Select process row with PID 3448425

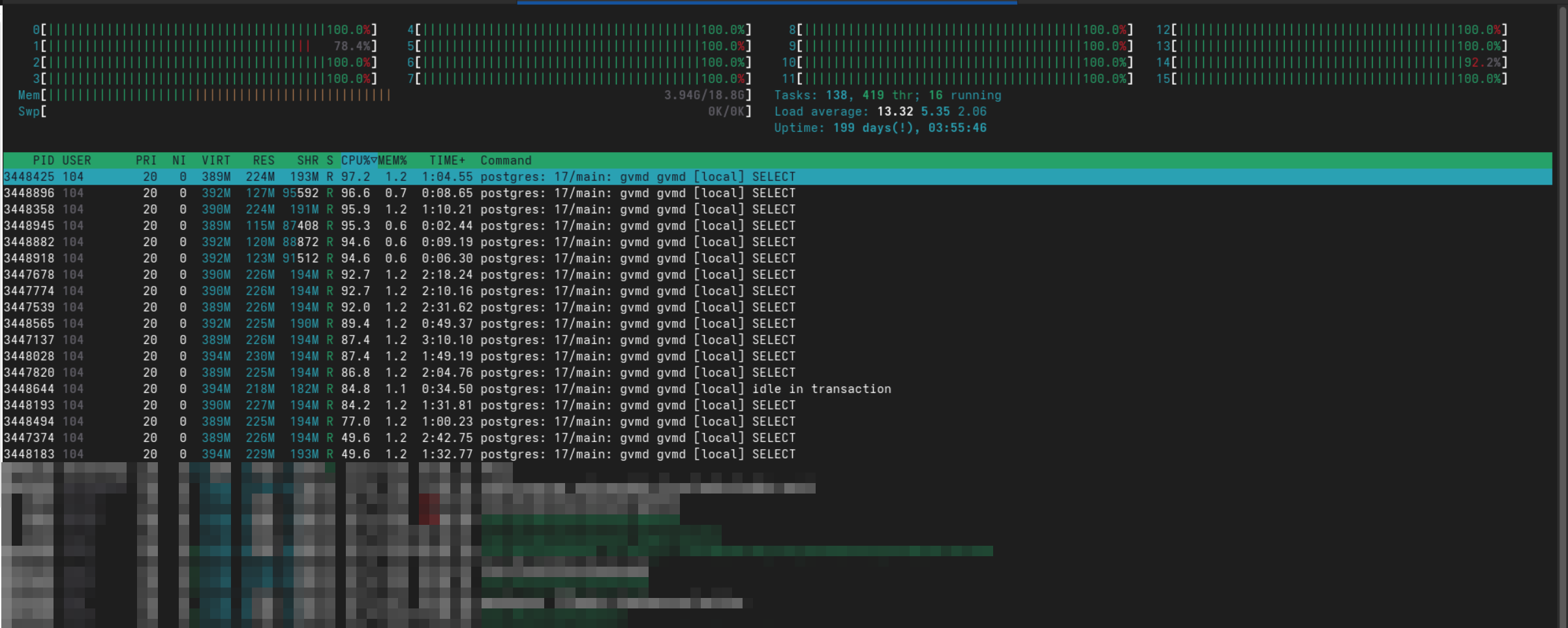coord(777,177)
